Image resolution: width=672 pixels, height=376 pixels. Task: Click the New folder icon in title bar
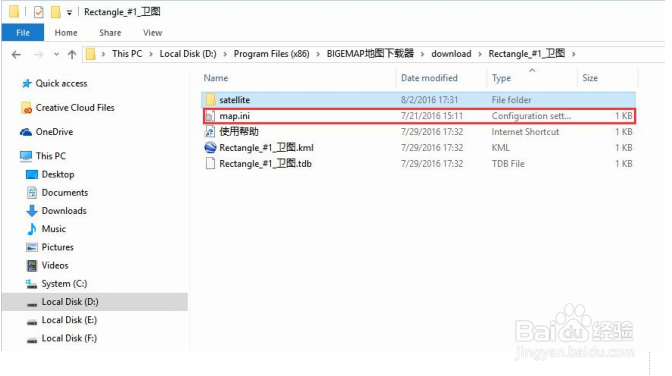(55, 12)
